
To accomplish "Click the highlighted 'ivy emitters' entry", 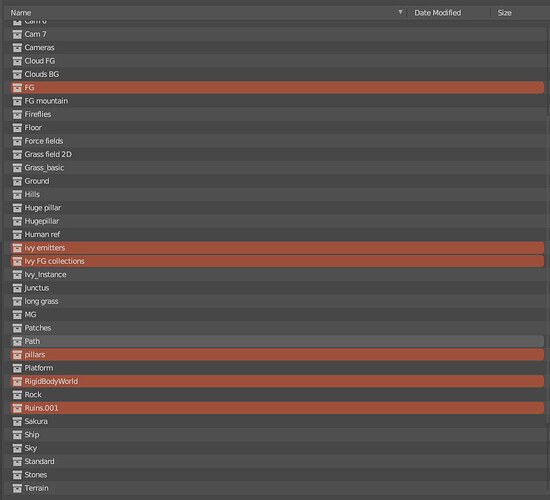I will coord(277,248).
